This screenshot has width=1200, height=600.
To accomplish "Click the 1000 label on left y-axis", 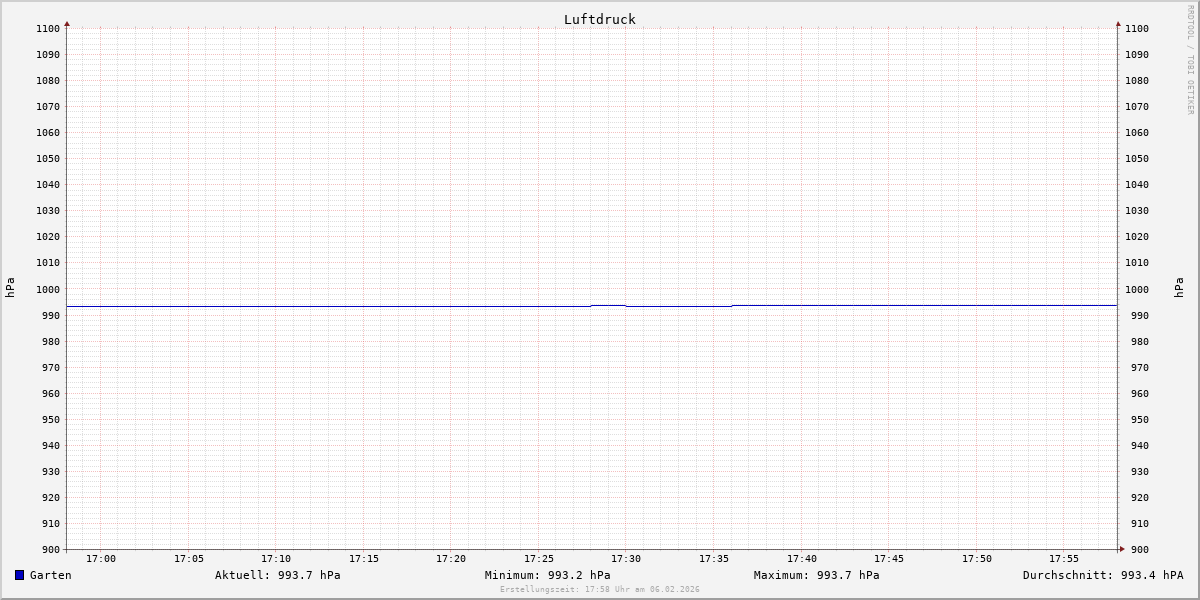I will (x=47, y=289).
